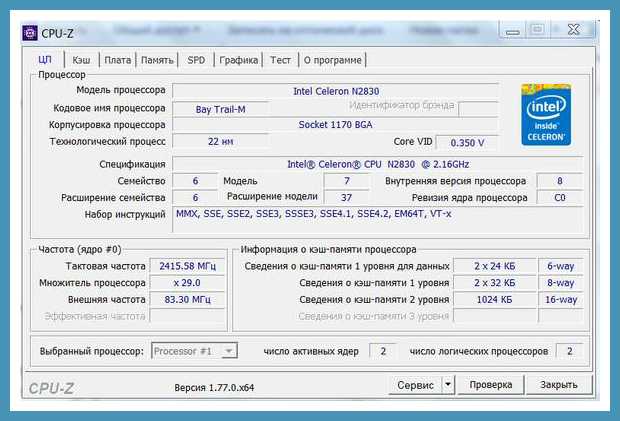The height and width of the screenshot is (421, 620).
Task: Click the Socket 1170 BGA package field
Action: click(x=335, y=125)
